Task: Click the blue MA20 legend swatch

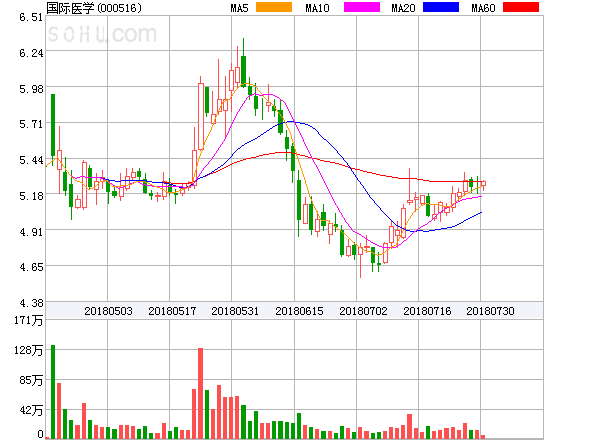Action: point(441,7)
